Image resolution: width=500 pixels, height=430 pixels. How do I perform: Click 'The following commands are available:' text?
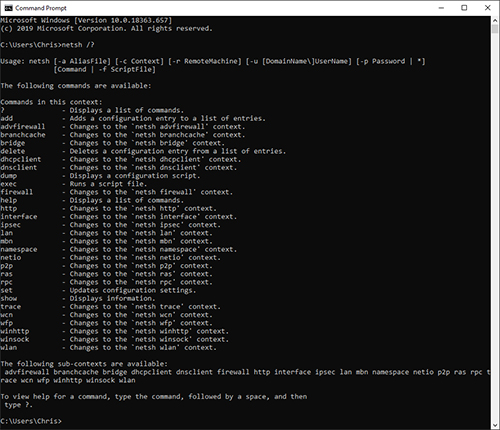(x=76, y=86)
